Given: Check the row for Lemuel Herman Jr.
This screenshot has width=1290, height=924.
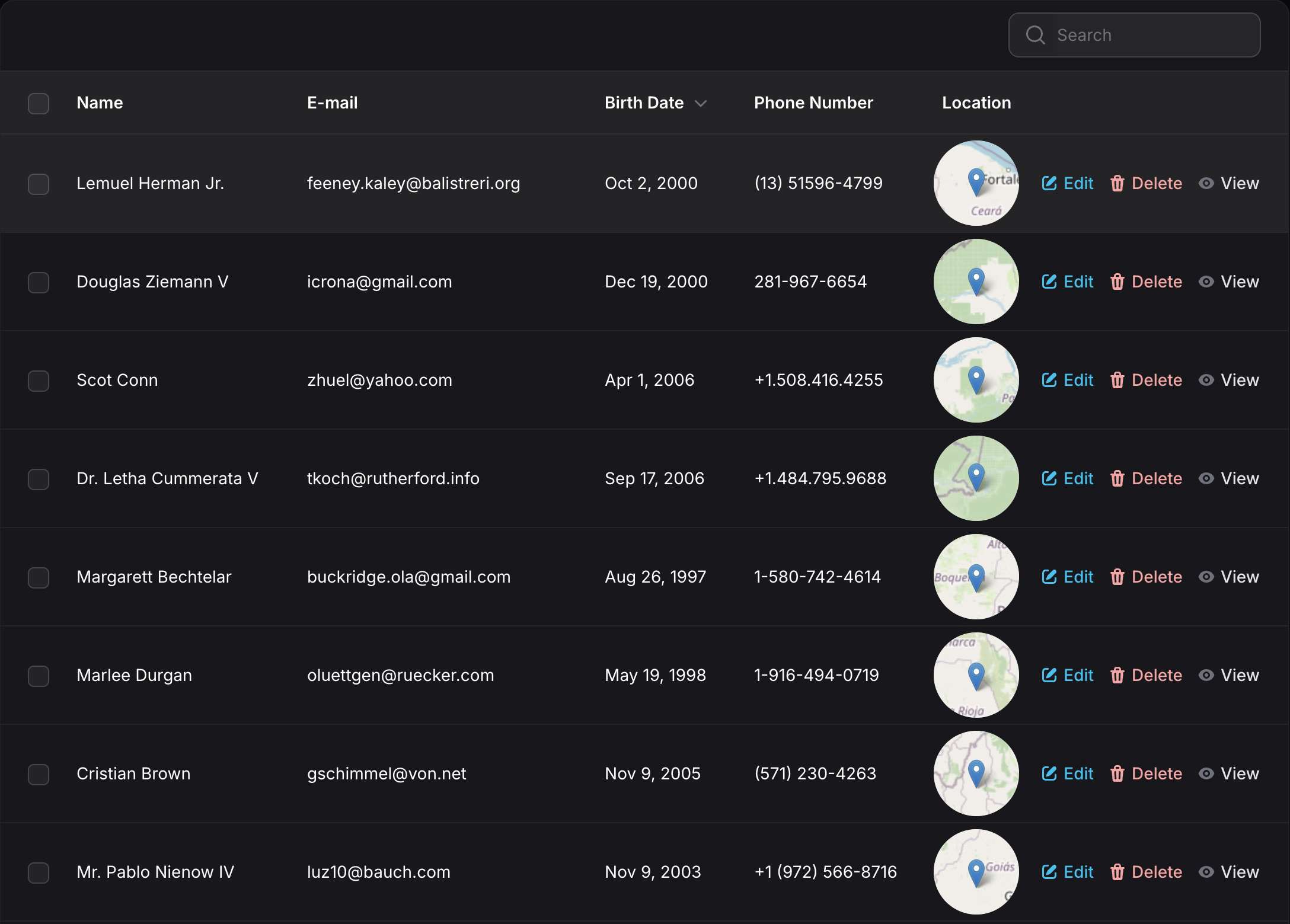Looking at the screenshot, I should pyautogui.click(x=39, y=184).
